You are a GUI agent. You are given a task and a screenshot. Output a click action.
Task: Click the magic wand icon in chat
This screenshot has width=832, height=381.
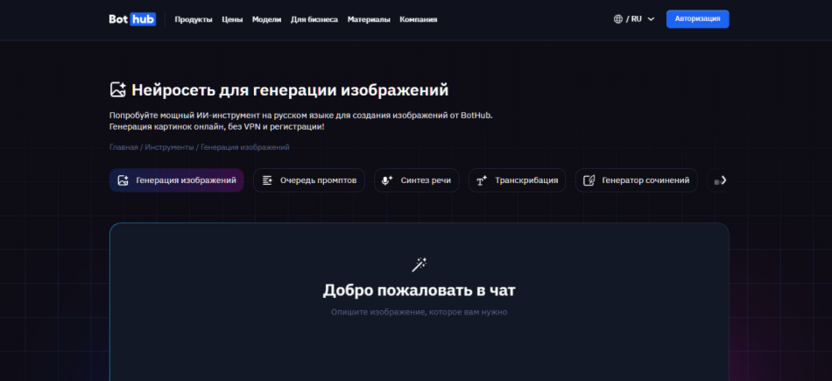[419, 264]
